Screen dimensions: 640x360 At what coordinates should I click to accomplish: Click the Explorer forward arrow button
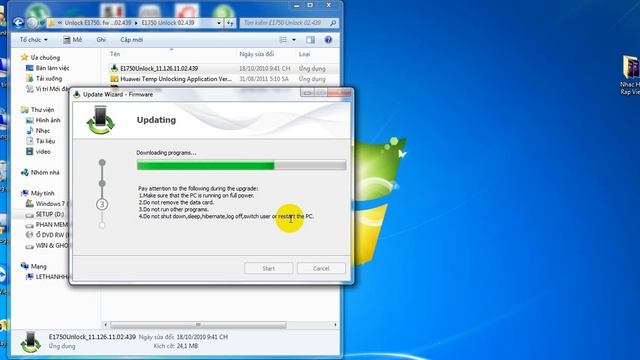[x=33, y=23]
